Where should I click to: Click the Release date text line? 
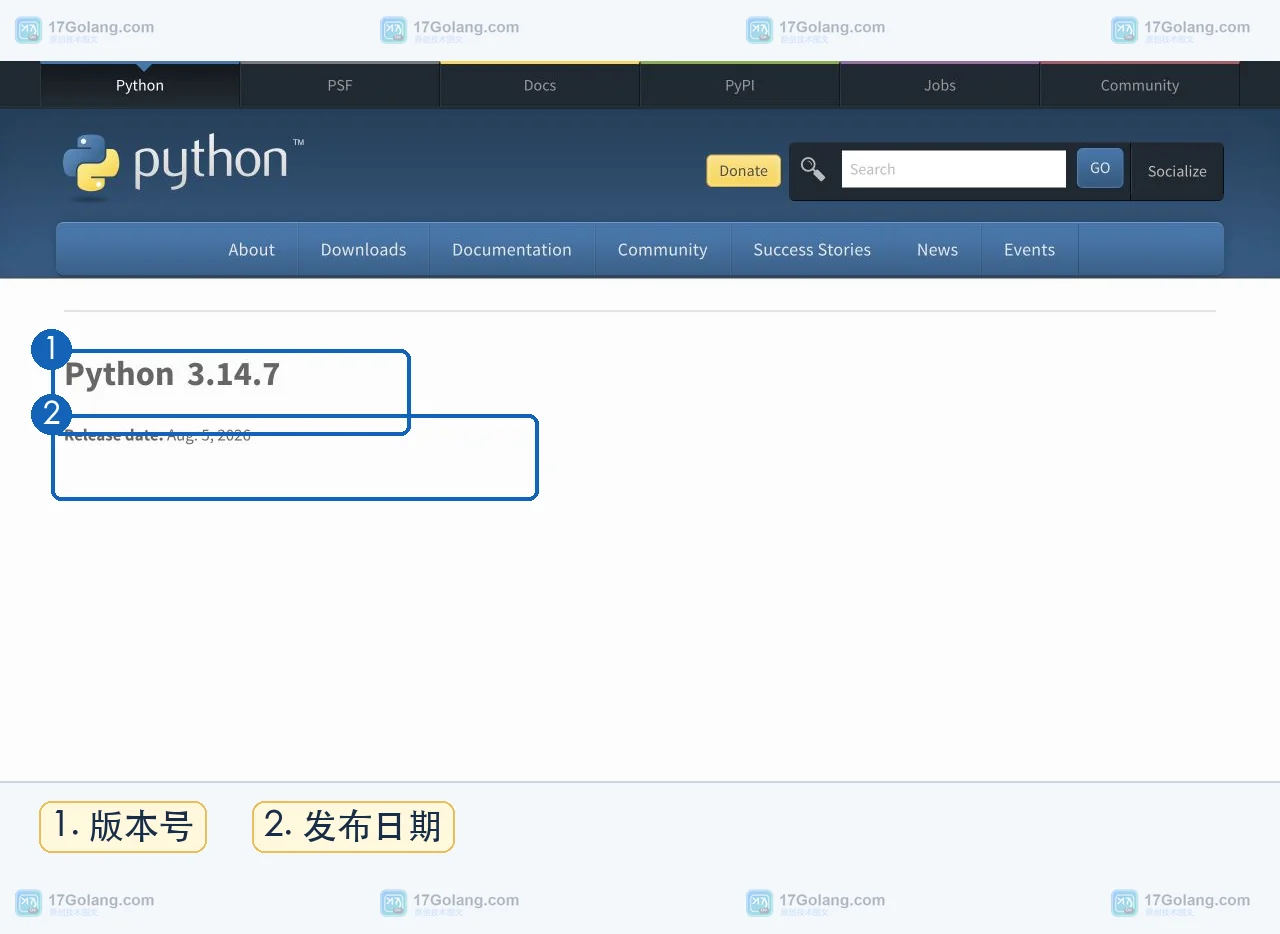click(158, 435)
